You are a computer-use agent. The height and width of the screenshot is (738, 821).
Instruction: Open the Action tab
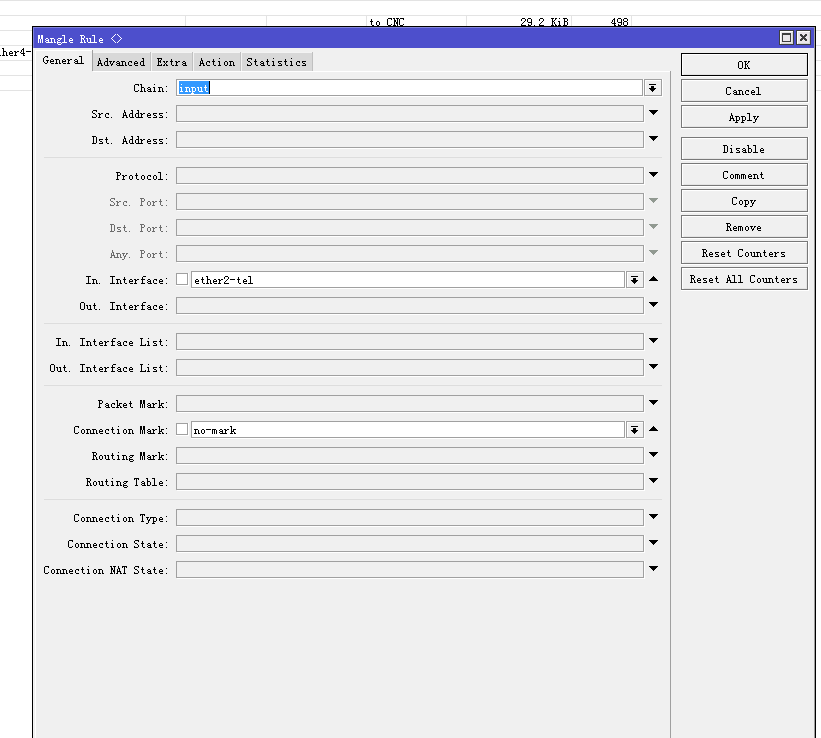(217, 62)
